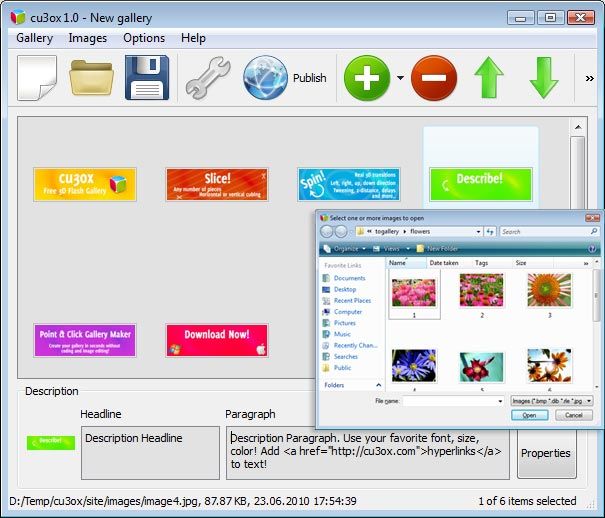Click New Folder in file dialog toolbar
The image size is (605, 518).
438,249
